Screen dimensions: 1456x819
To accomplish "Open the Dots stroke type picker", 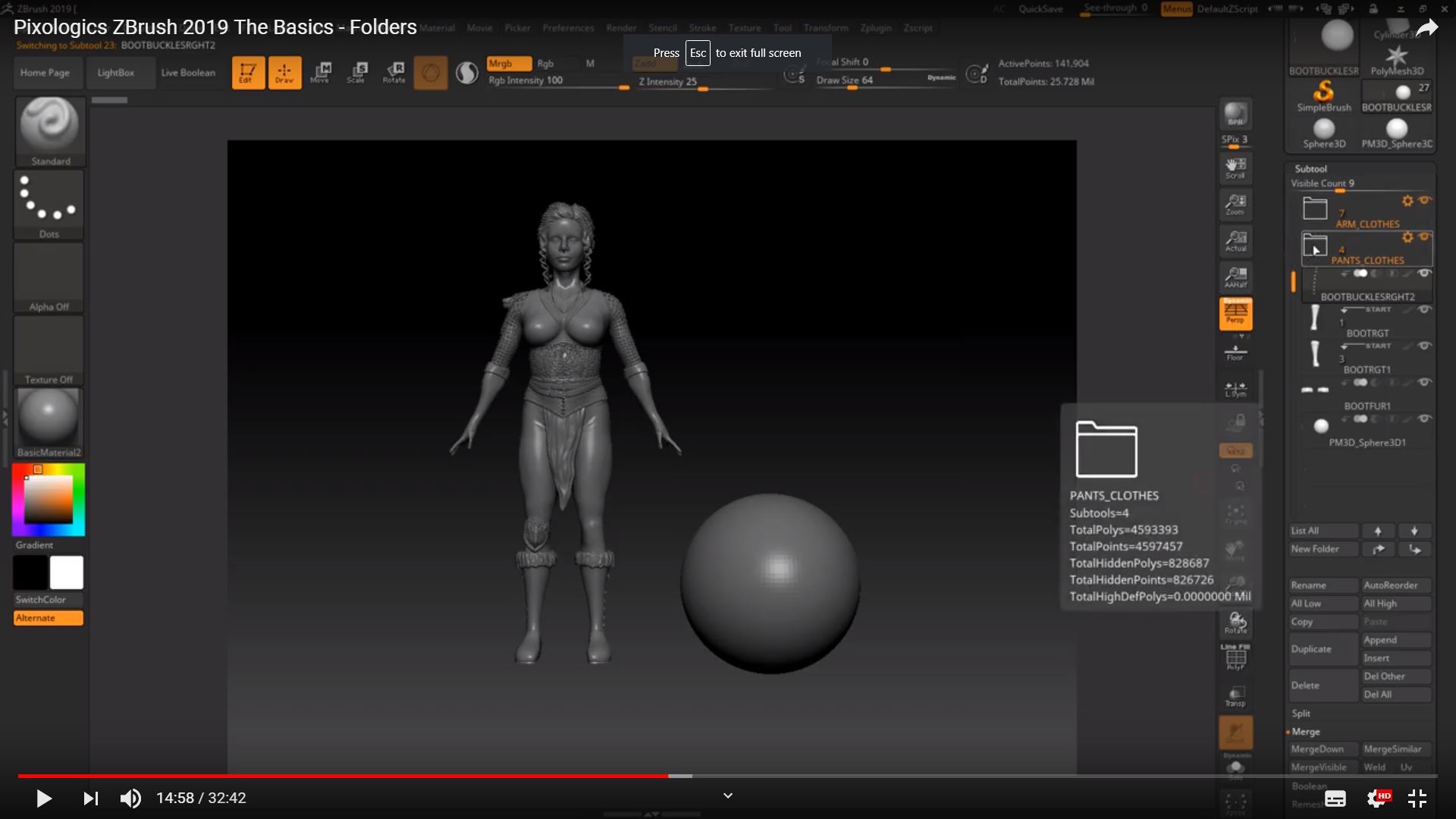I will coord(49,205).
